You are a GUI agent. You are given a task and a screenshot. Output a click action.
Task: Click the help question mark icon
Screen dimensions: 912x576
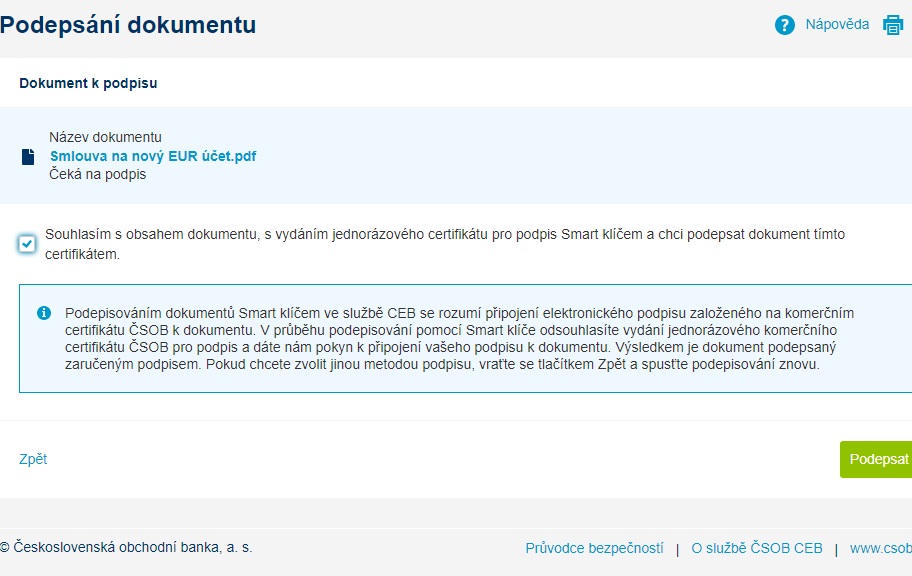[x=785, y=25]
